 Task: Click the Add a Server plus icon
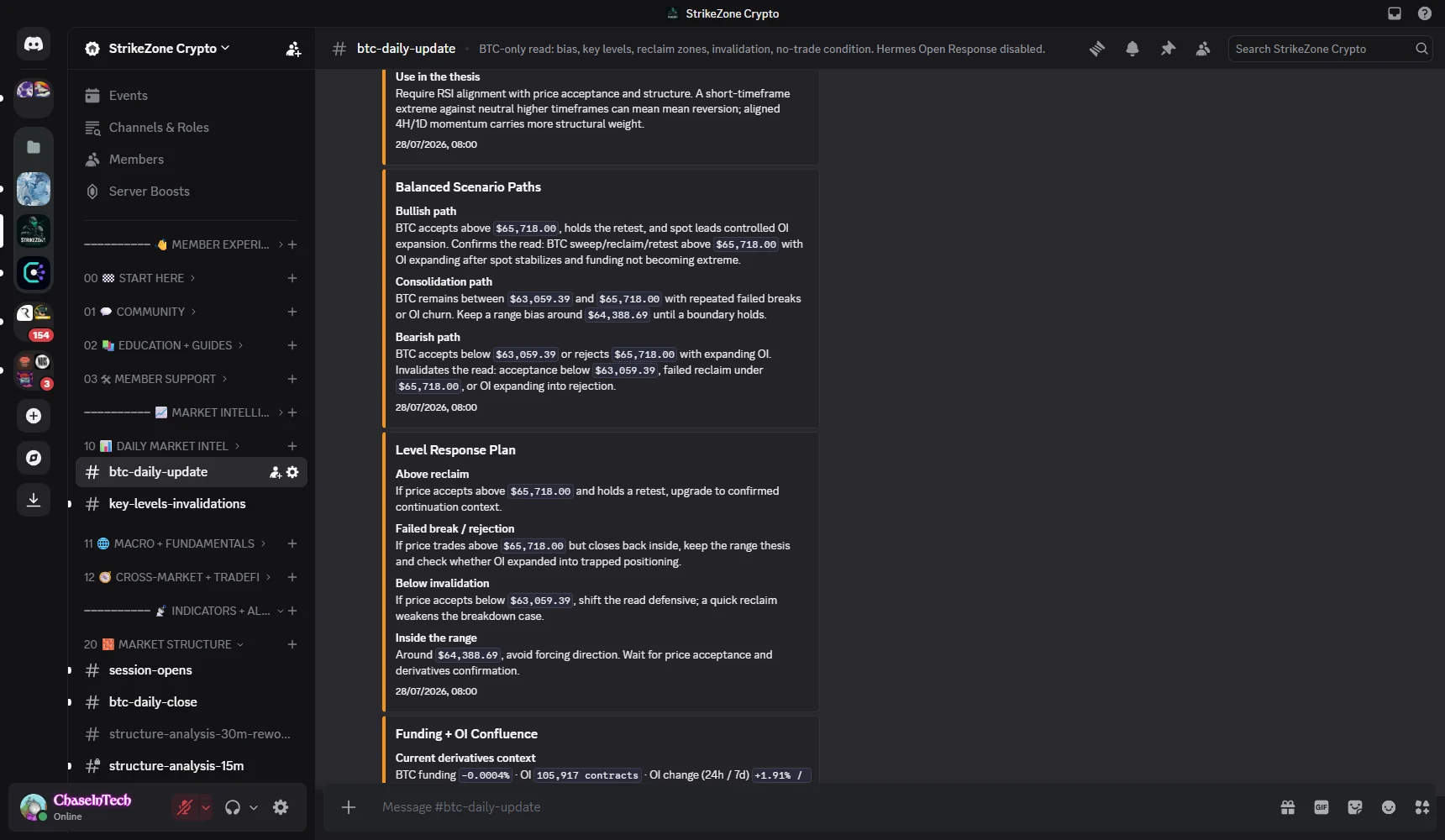click(x=34, y=416)
